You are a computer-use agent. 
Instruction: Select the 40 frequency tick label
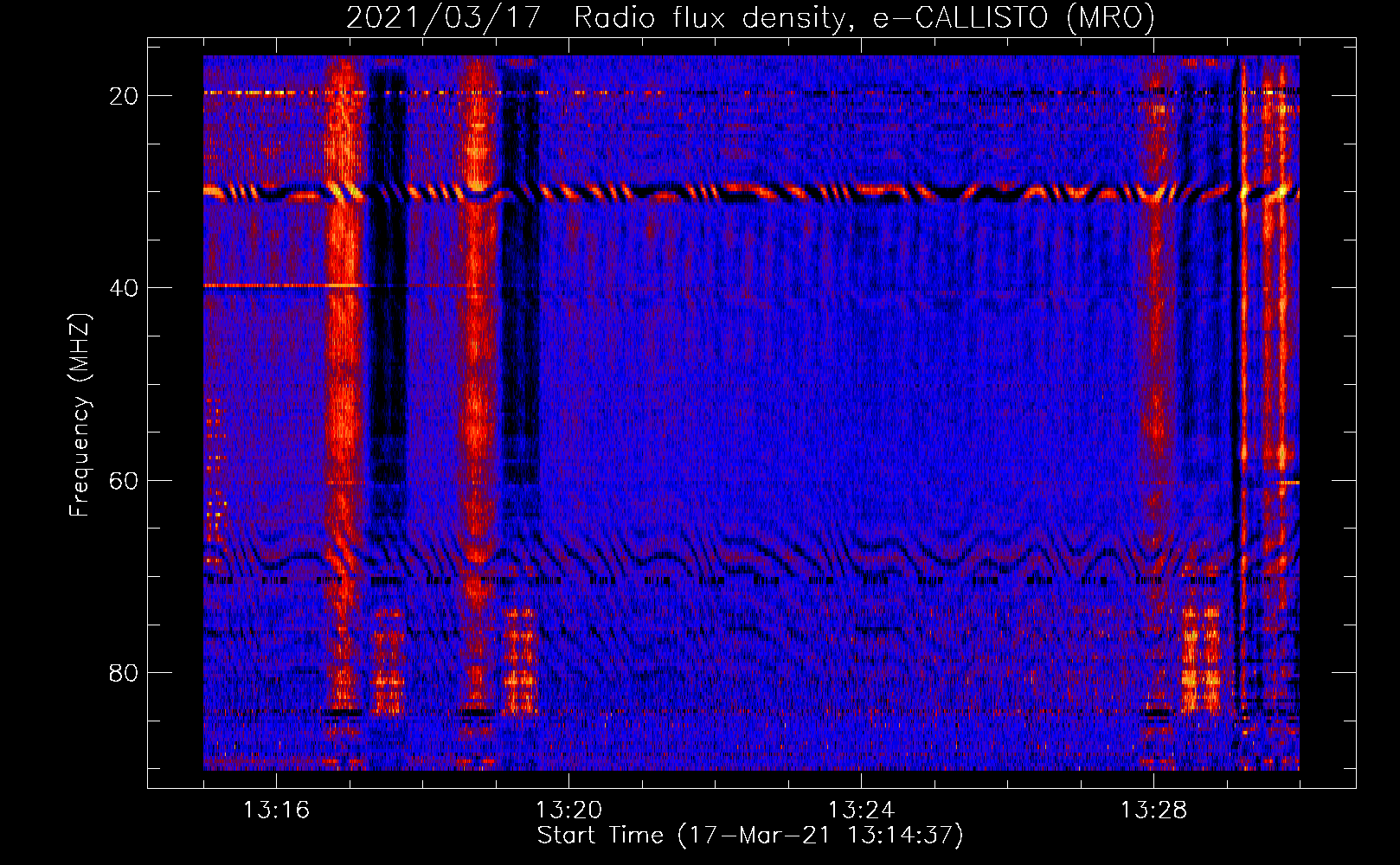point(124,288)
